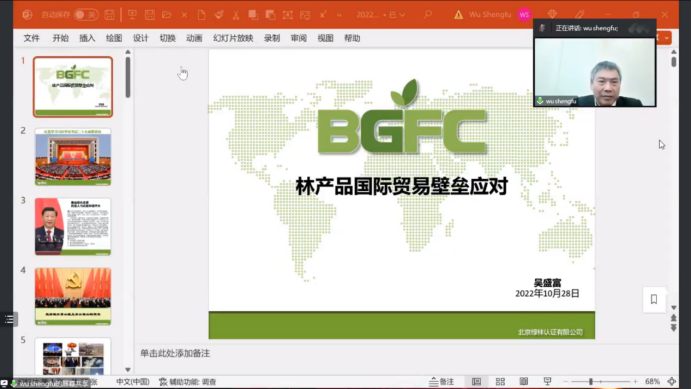
Task: Toggle the AutoSave switch
Action: tap(86, 15)
